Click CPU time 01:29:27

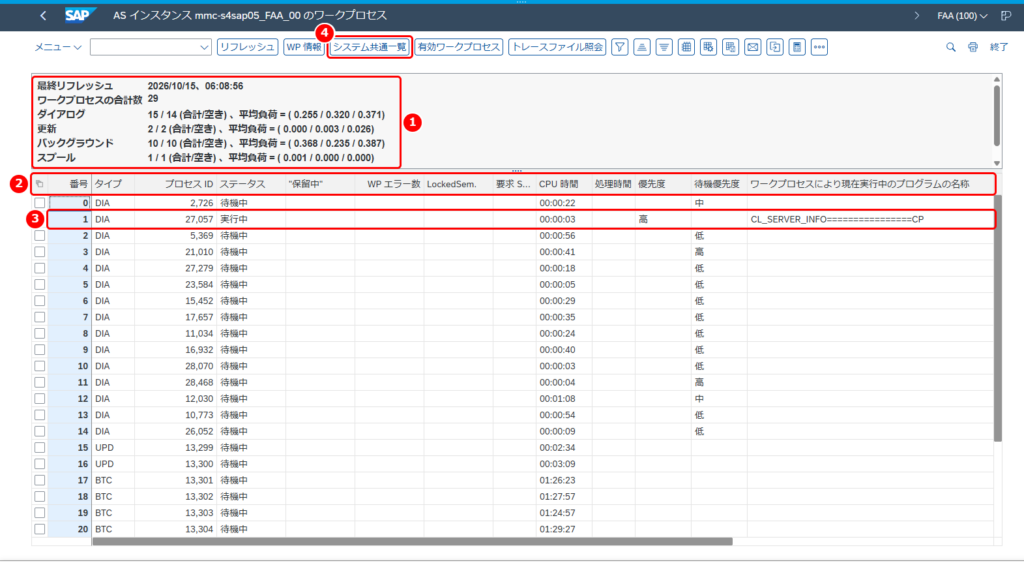coord(564,530)
